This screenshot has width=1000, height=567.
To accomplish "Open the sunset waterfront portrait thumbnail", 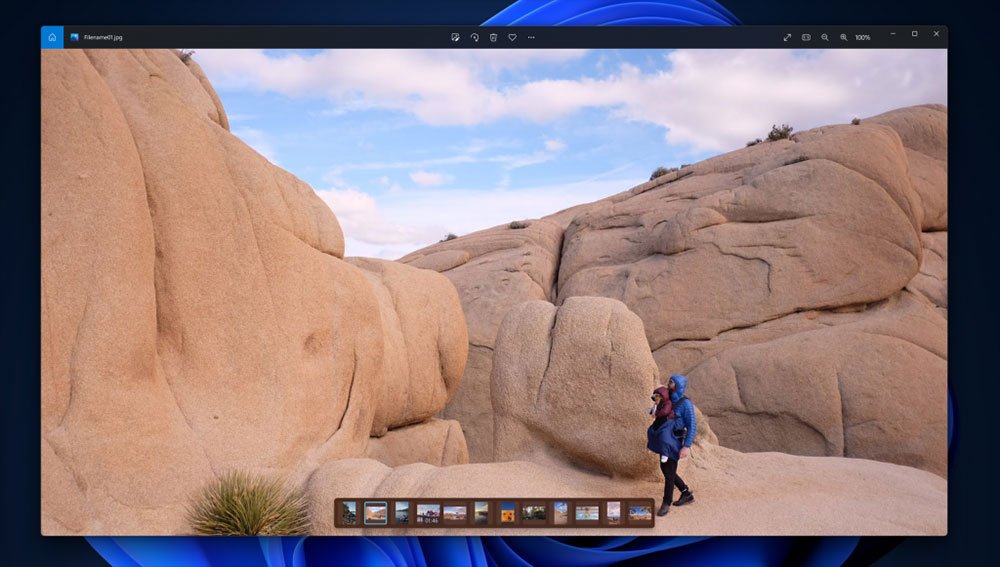I will click(x=482, y=513).
